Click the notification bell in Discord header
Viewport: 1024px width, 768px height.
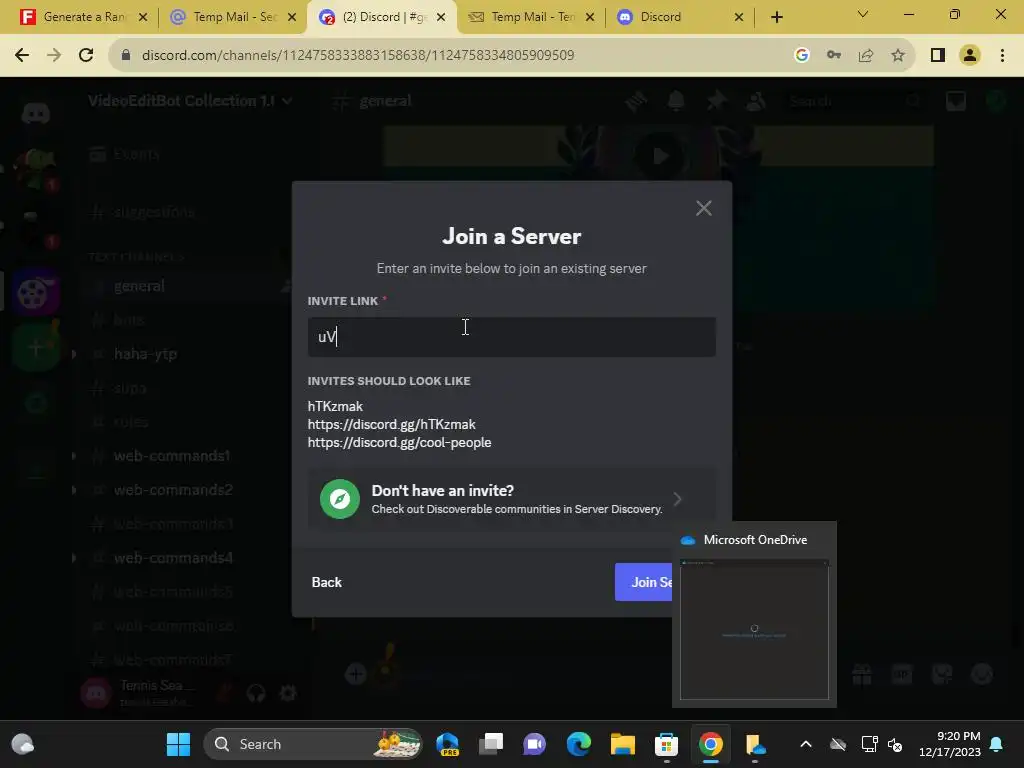[x=676, y=101]
